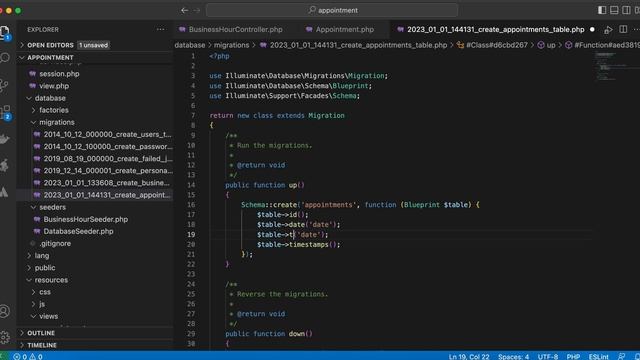Toggle secondary sidebar layout icon
The height and width of the screenshot is (360, 640).
(626, 10)
